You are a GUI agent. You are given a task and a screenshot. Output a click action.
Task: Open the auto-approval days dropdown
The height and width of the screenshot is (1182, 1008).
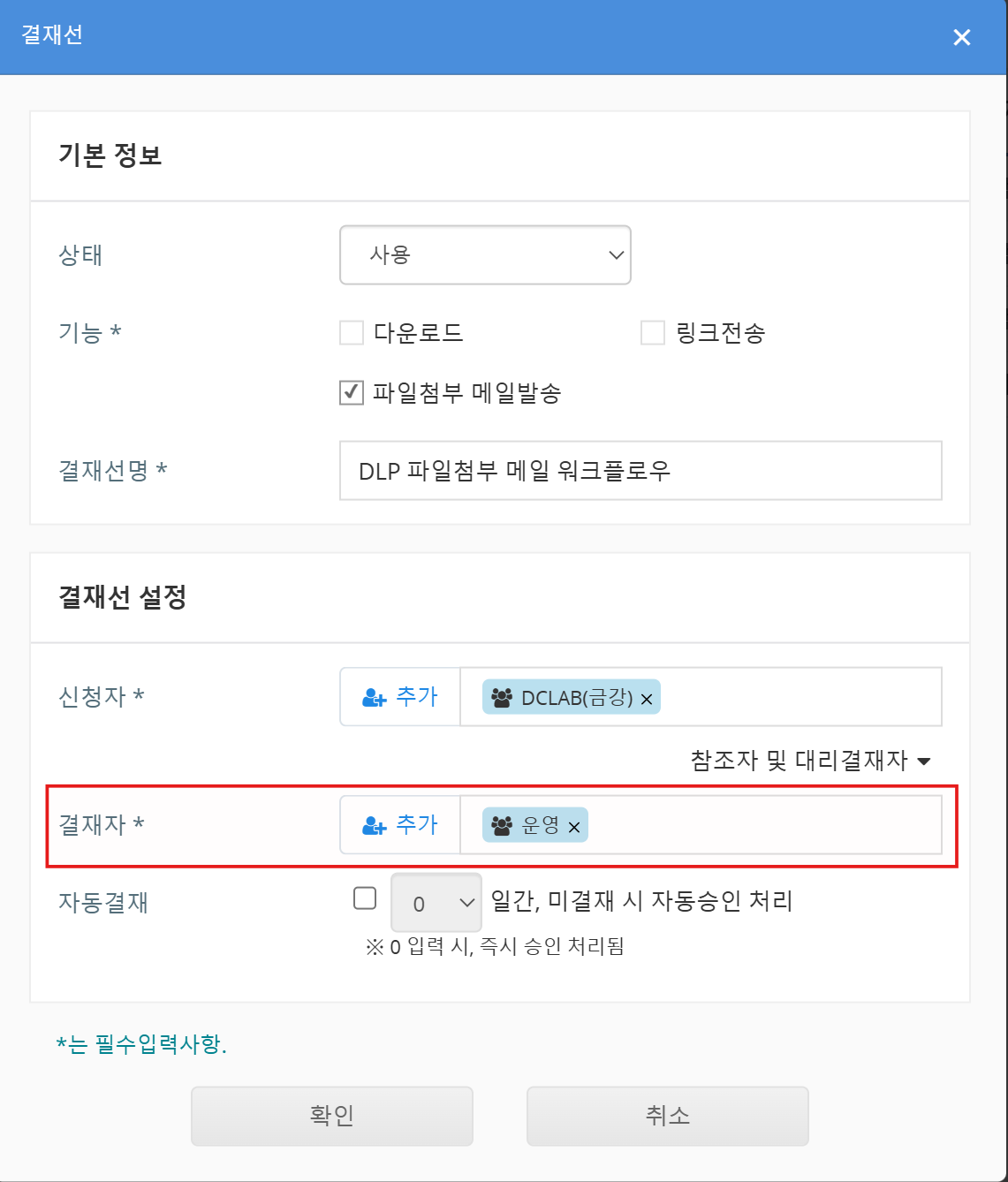(436, 903)
